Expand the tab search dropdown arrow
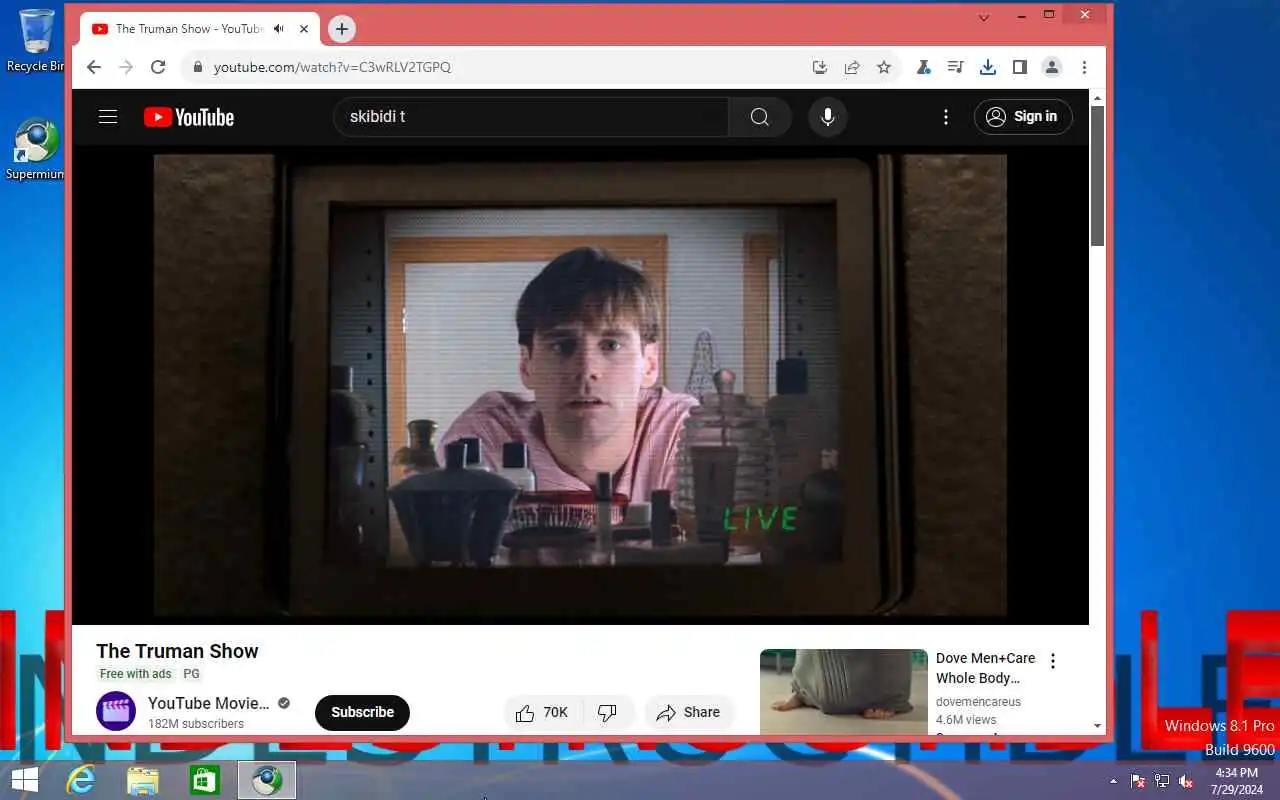The width and height of the screenshot is (1280, 800). (x=984, y=17)
